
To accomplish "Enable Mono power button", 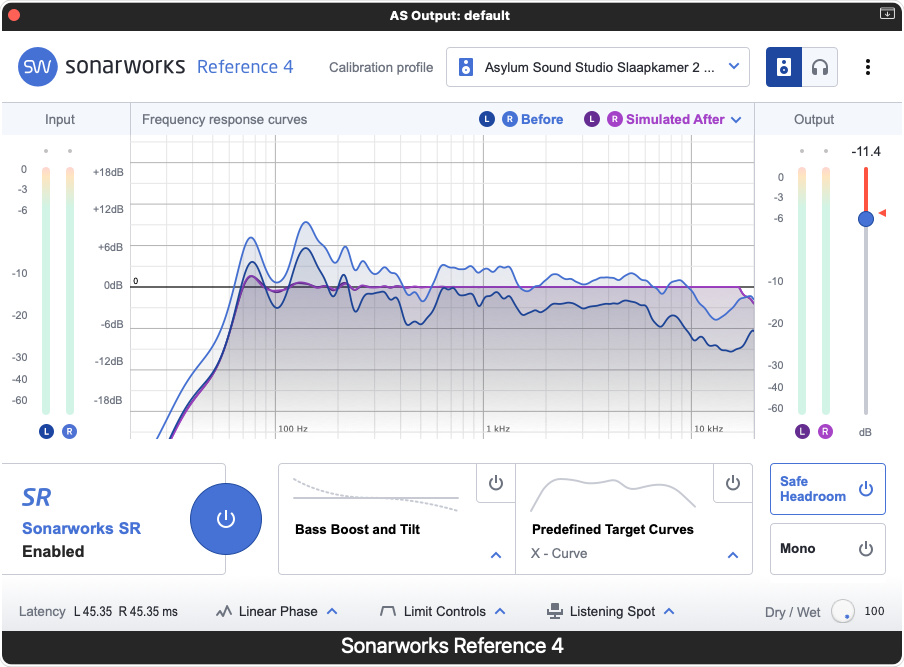I will coord(866,548).
